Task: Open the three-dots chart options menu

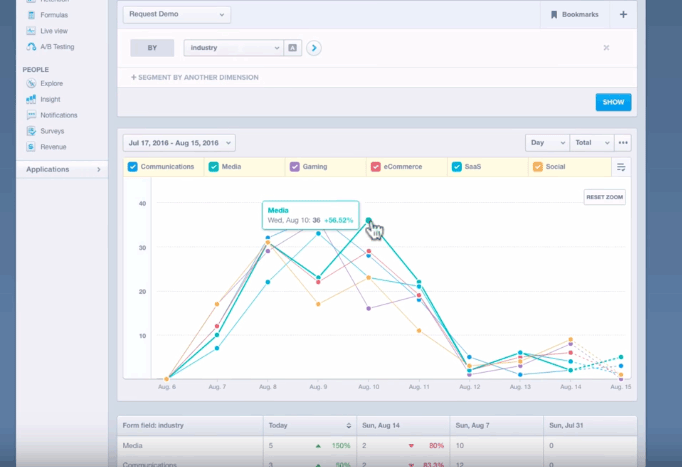Action: 623,143
